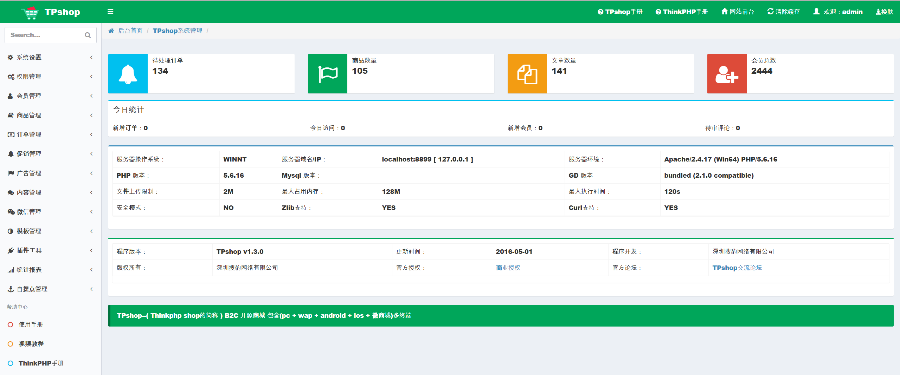Image resolution: width=900 pixels, height=375 pixels.
Task: Open the blue 官方授权 link
Action: (508, 268)
